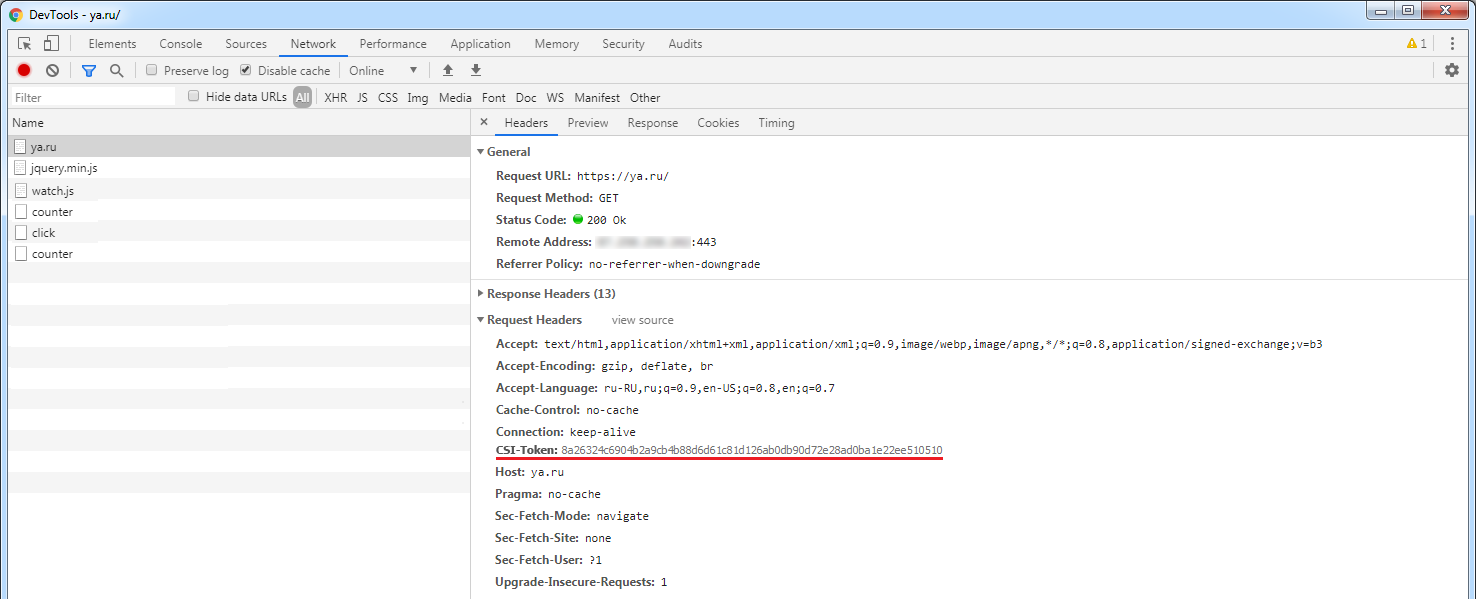The height and width of the screenshot is (599, 1476).
Task: Export HAR file with download arrow
Action: pyautogui.click(x=476, y=70)
